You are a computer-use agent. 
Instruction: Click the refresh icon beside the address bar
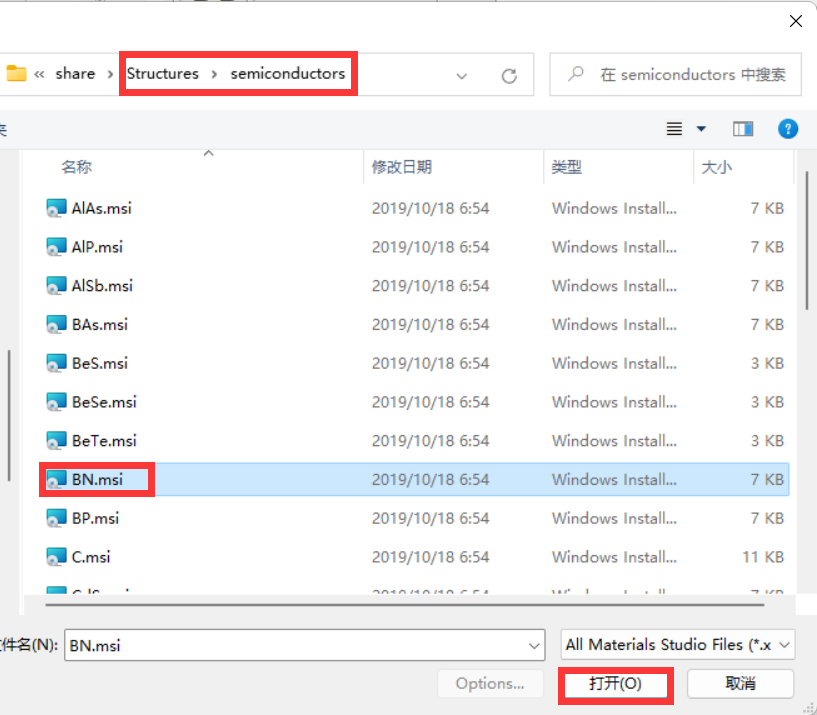pyautogui.click(x=509, y=76)
